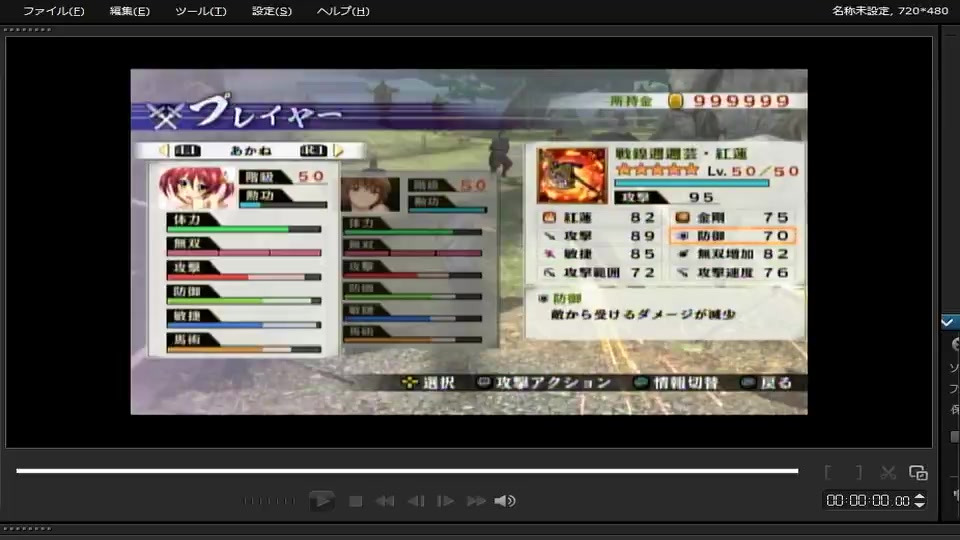Step forward one frame
The height and width of the screenshot is (540, 960).
coord(445,501)
